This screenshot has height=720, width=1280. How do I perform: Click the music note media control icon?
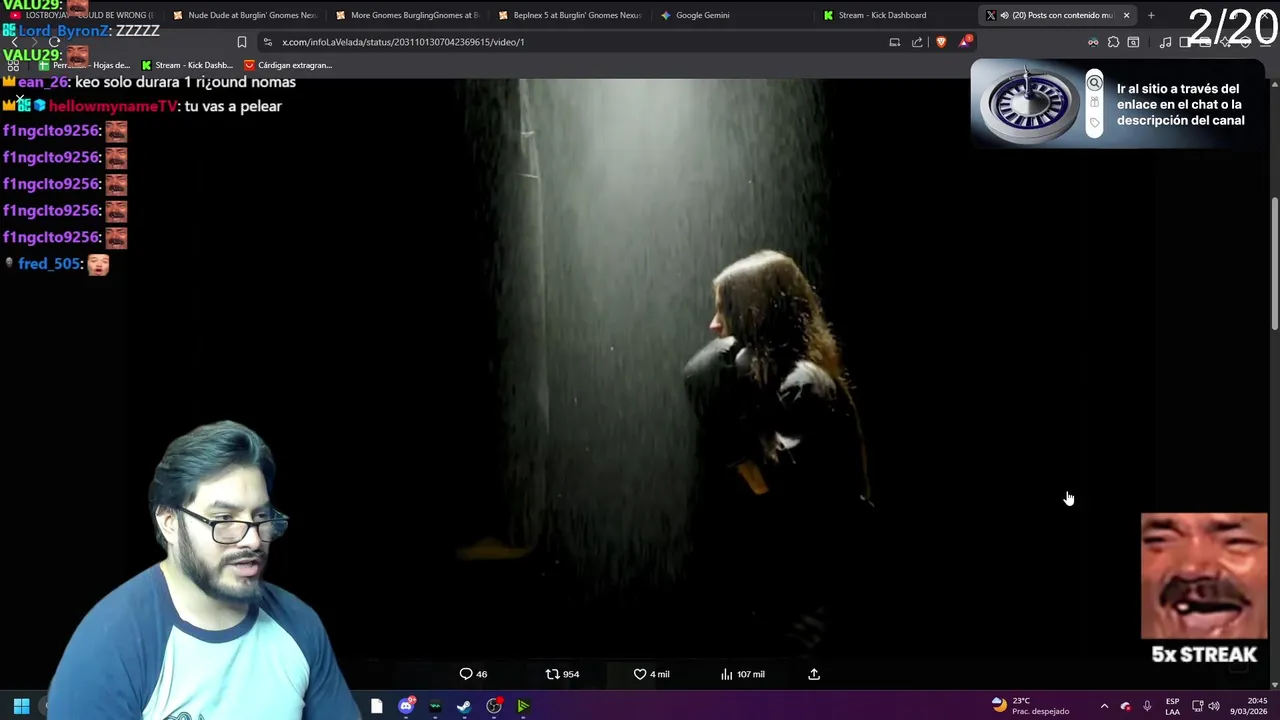[x=1165, y=42]
